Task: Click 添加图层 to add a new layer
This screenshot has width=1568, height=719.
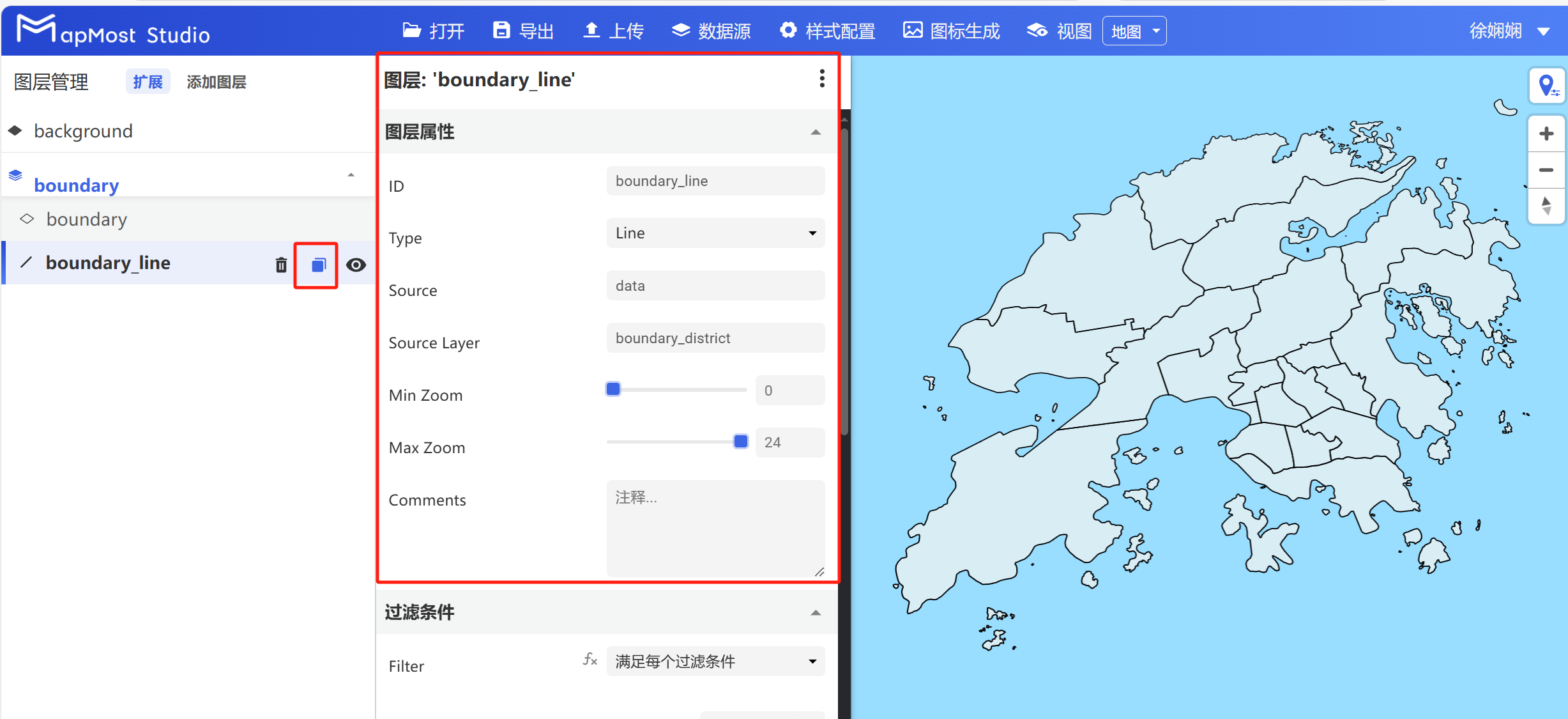Action: (x=216, y=81)
